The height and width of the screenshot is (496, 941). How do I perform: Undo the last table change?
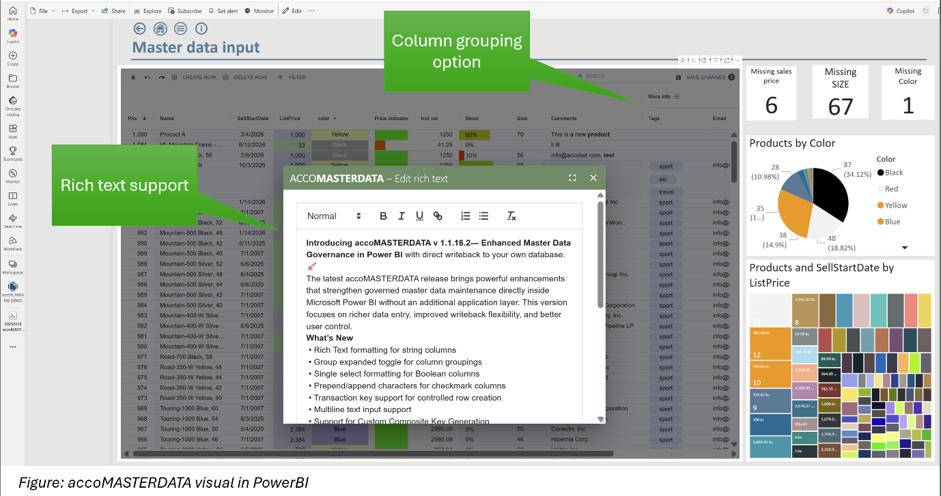147,77
